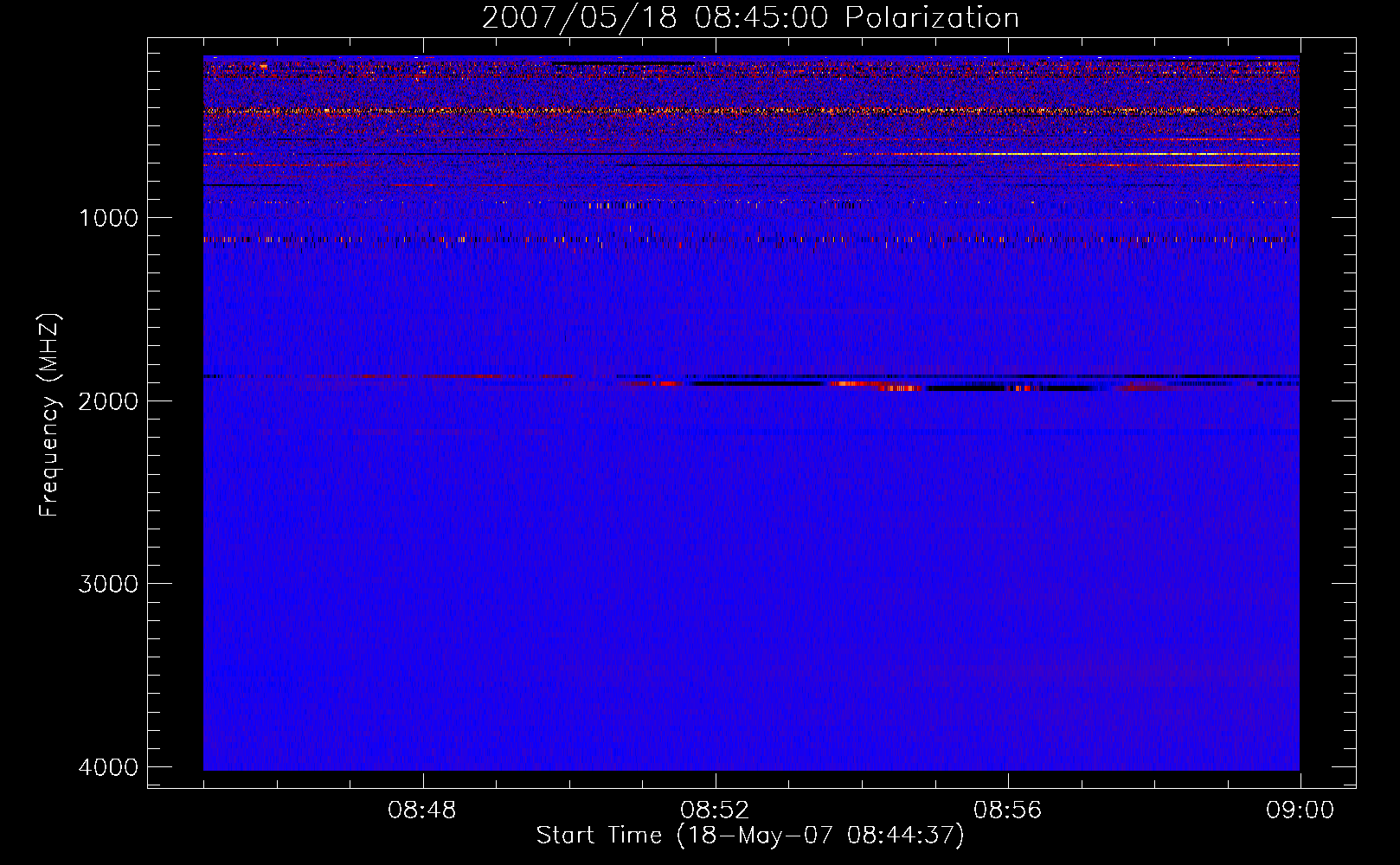Click the 'Start Time (18-May-07 08:44:37)' label
Image resolution: width=1400 pixels, height=865 pixels.
pos(750,836)
